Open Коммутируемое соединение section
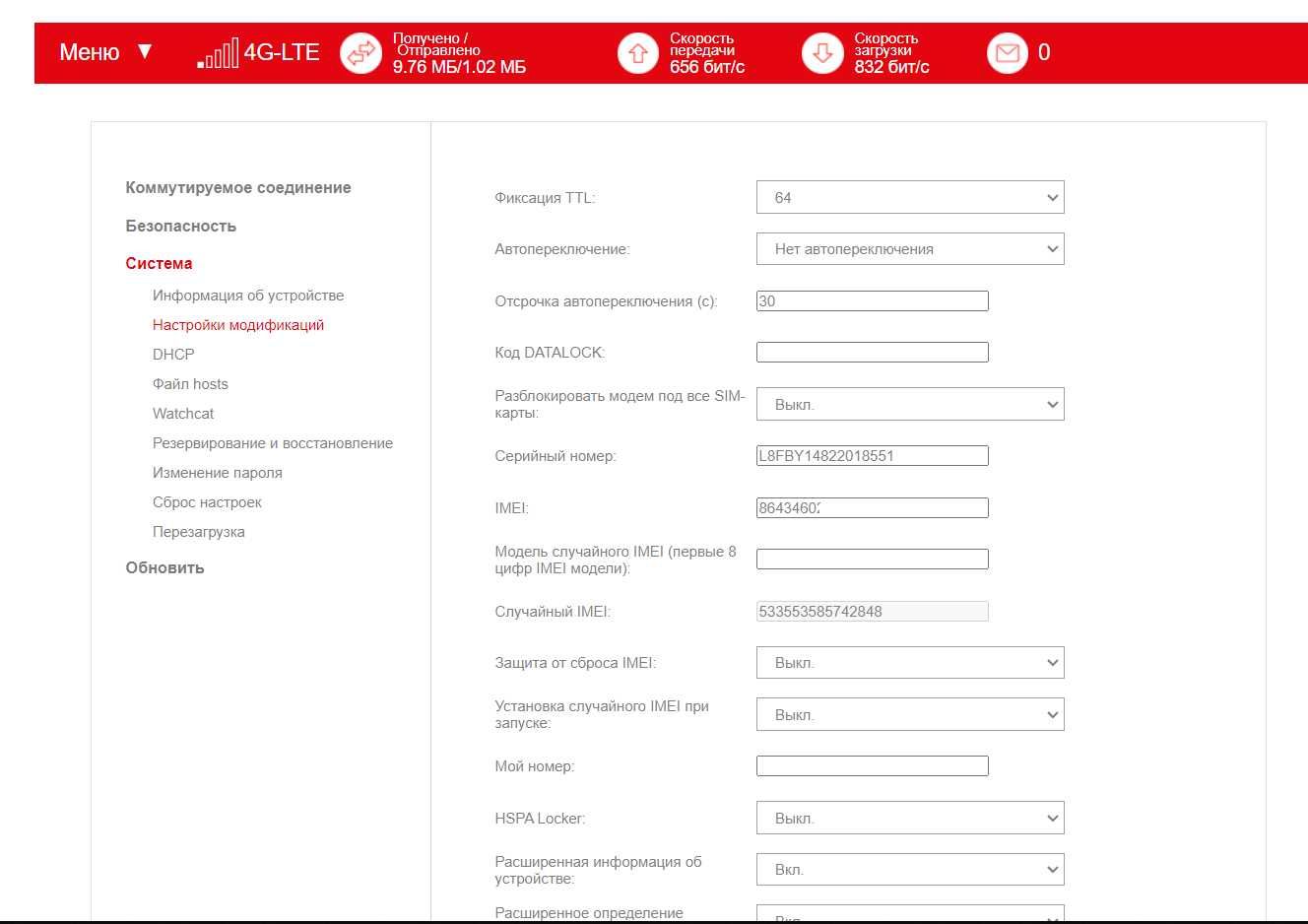Screen dimensions: 1308x924 click(238, 187)
